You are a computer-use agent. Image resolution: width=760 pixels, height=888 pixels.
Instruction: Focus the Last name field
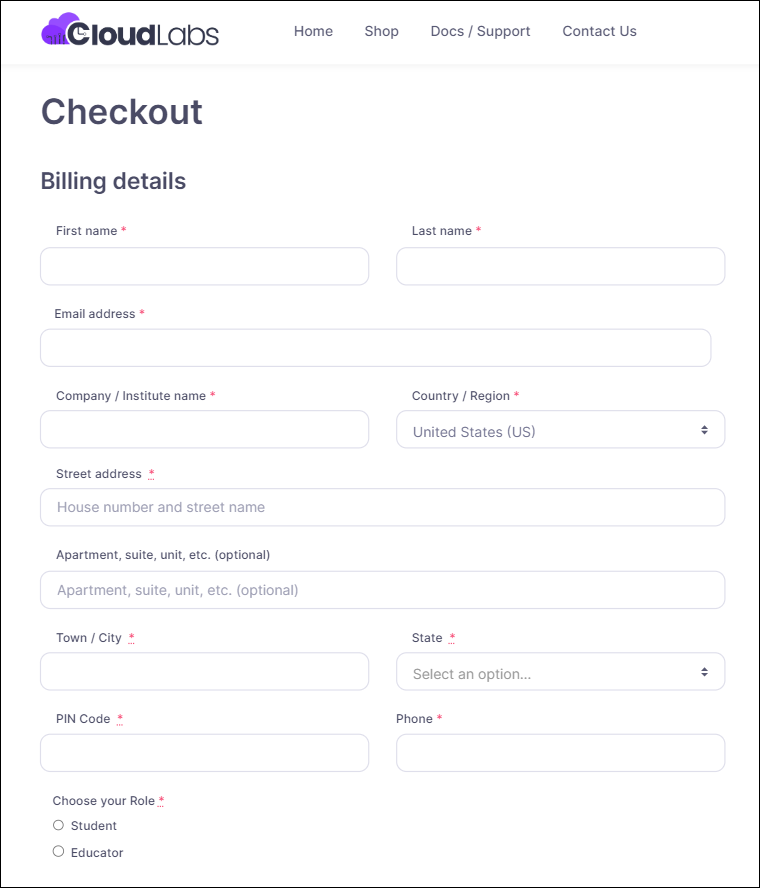[x=560, y=266]
